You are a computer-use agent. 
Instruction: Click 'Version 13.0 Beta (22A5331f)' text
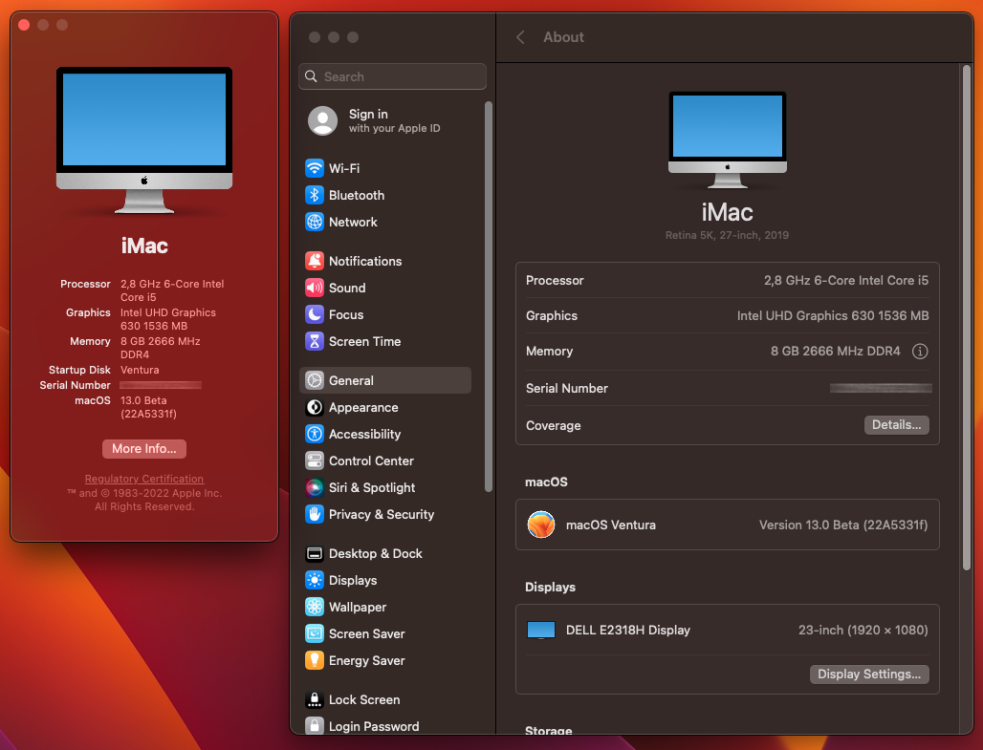tap(843, 525)
